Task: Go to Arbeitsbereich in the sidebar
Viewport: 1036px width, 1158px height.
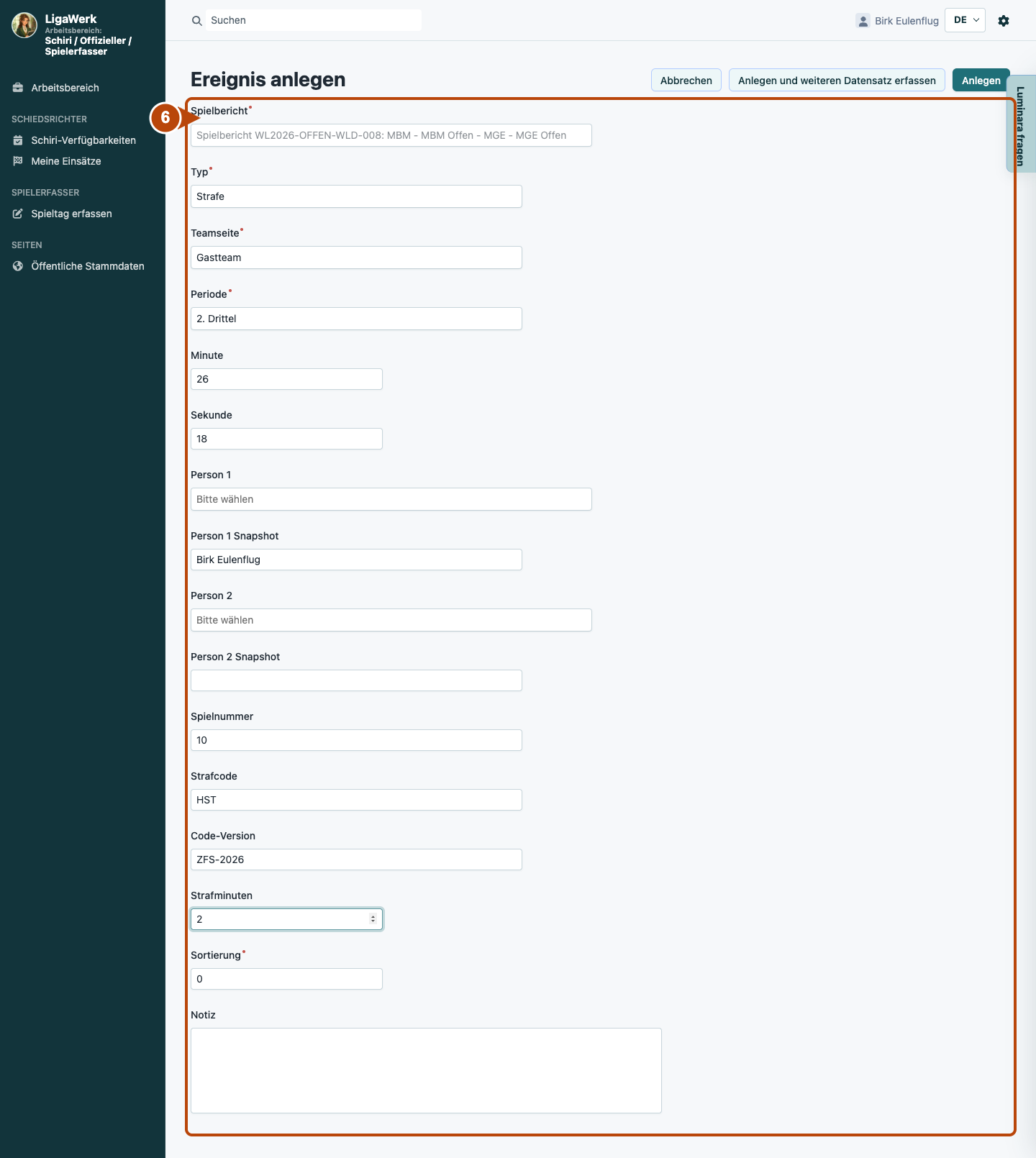Action: click(65, 88)
